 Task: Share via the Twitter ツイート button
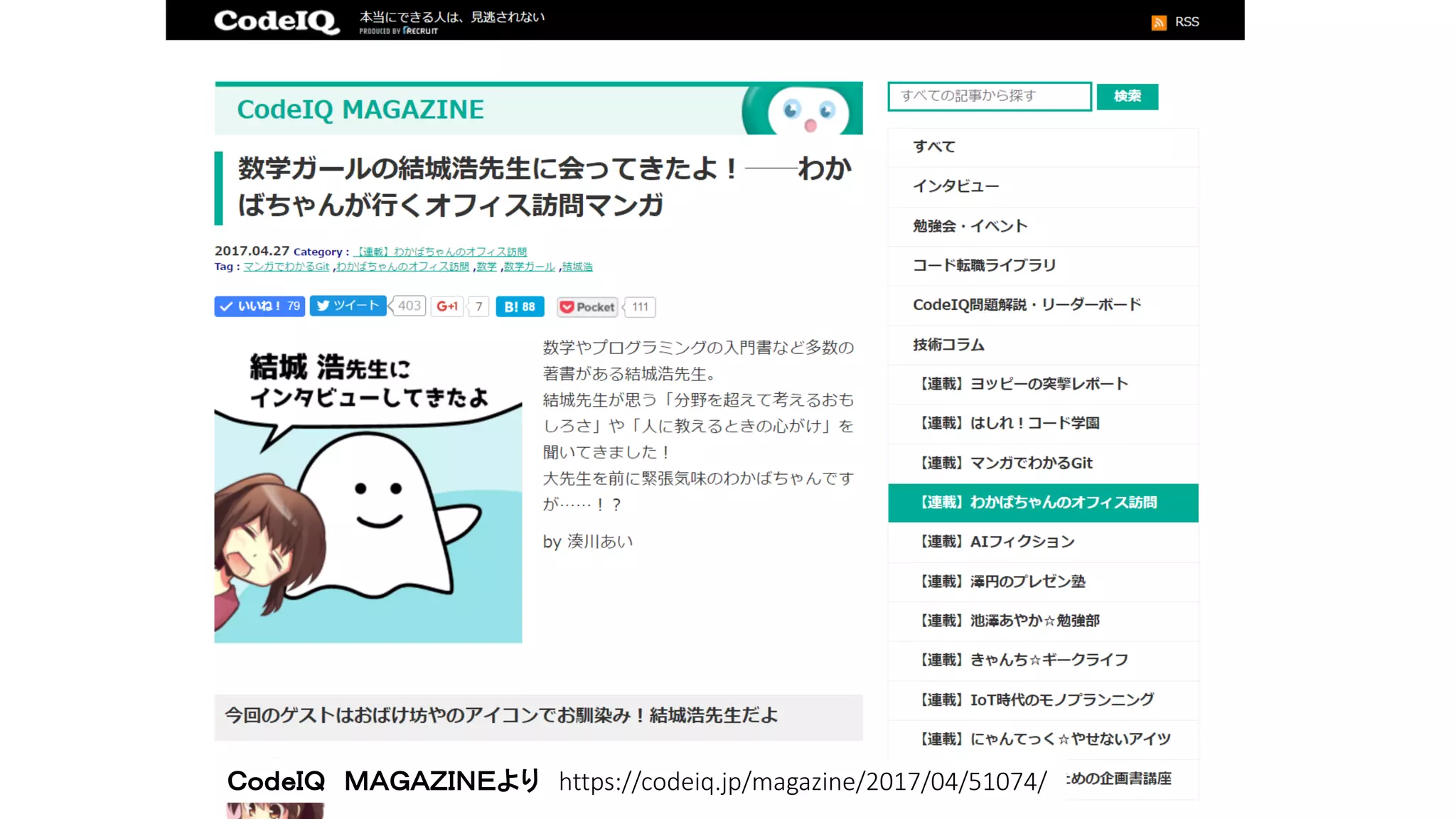[x=348, y=306]
